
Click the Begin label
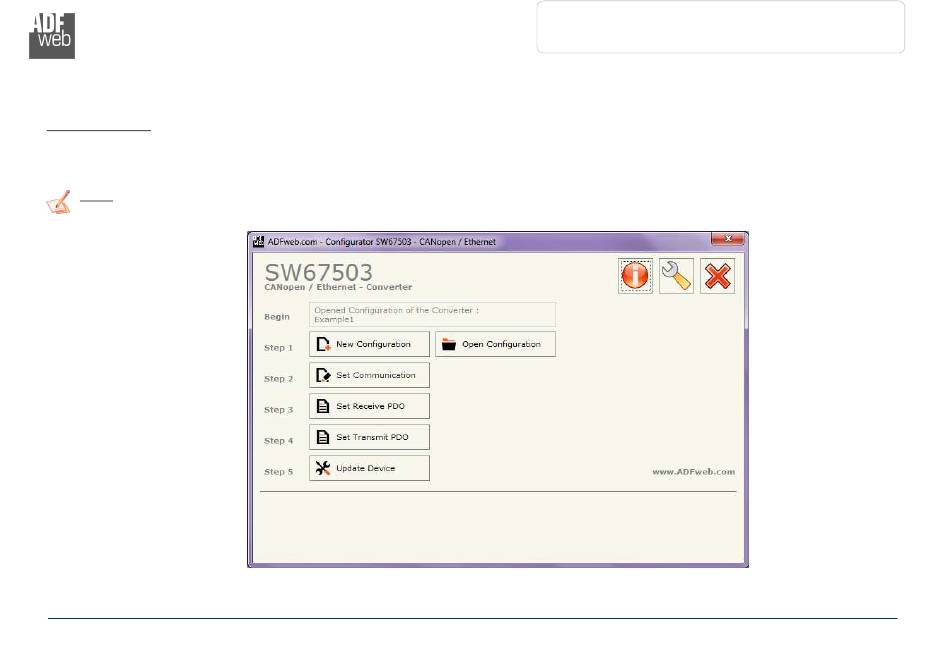[x=276, y=317]
